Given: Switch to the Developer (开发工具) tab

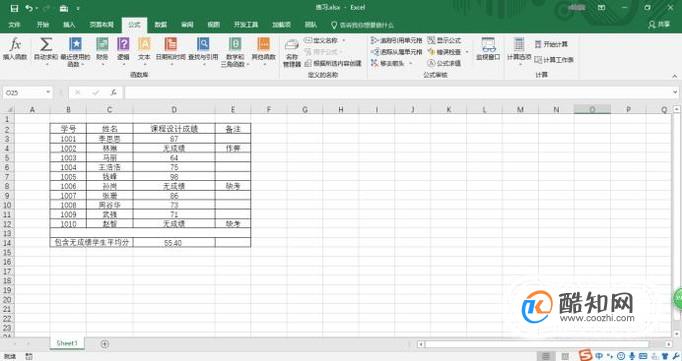Looking at the screenshot, I should [x=246, y=25].
